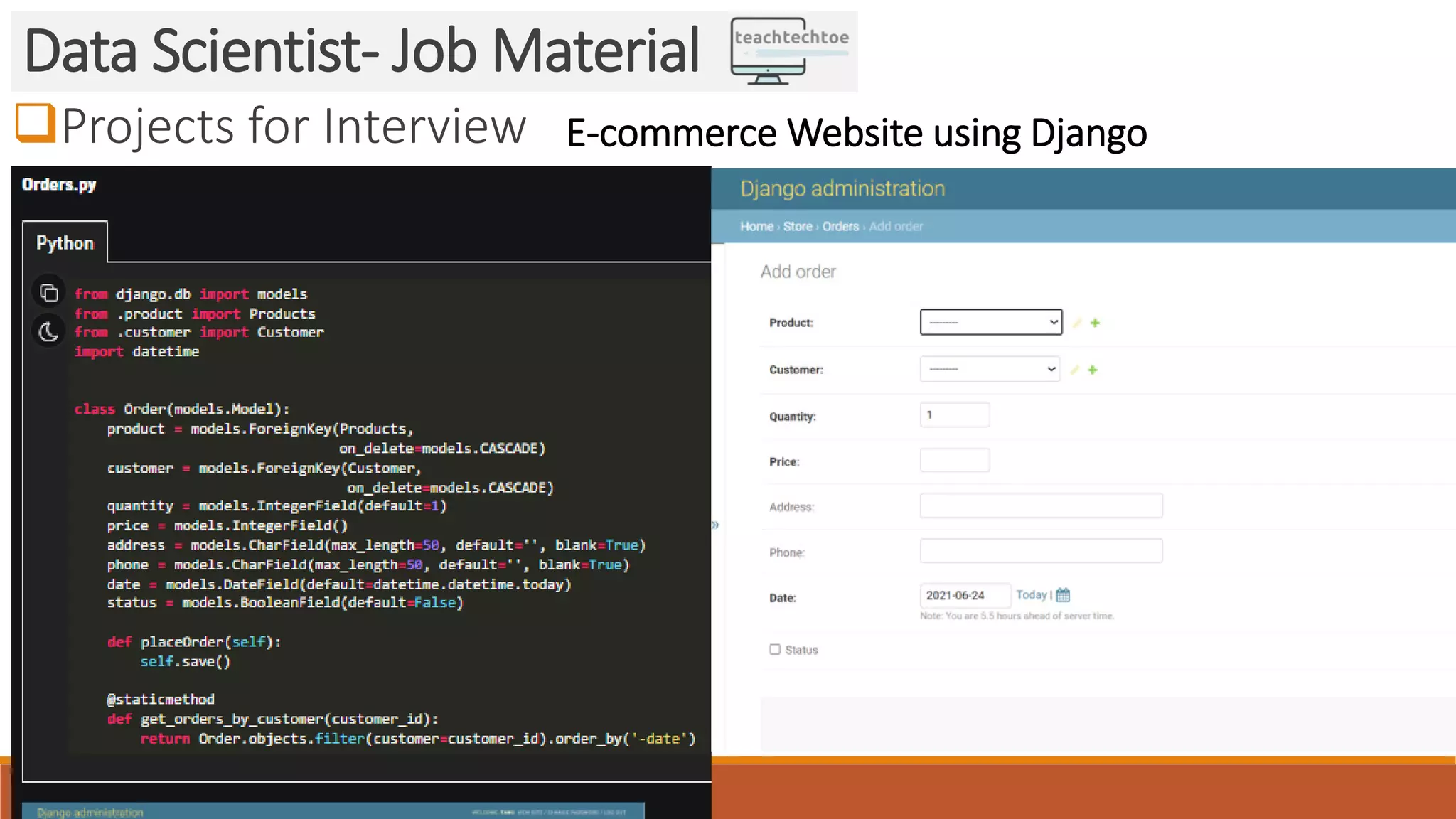Click the Address input field

click(x=1041, y=505)
